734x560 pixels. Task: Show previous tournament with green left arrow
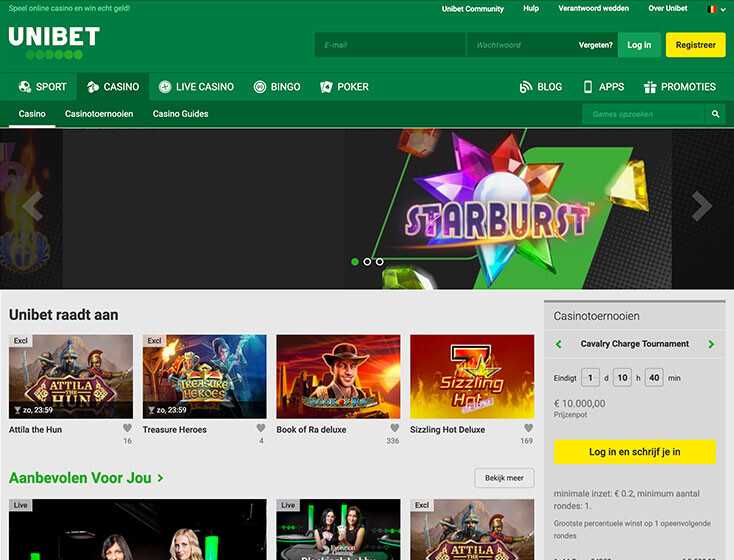coord(558,344)
